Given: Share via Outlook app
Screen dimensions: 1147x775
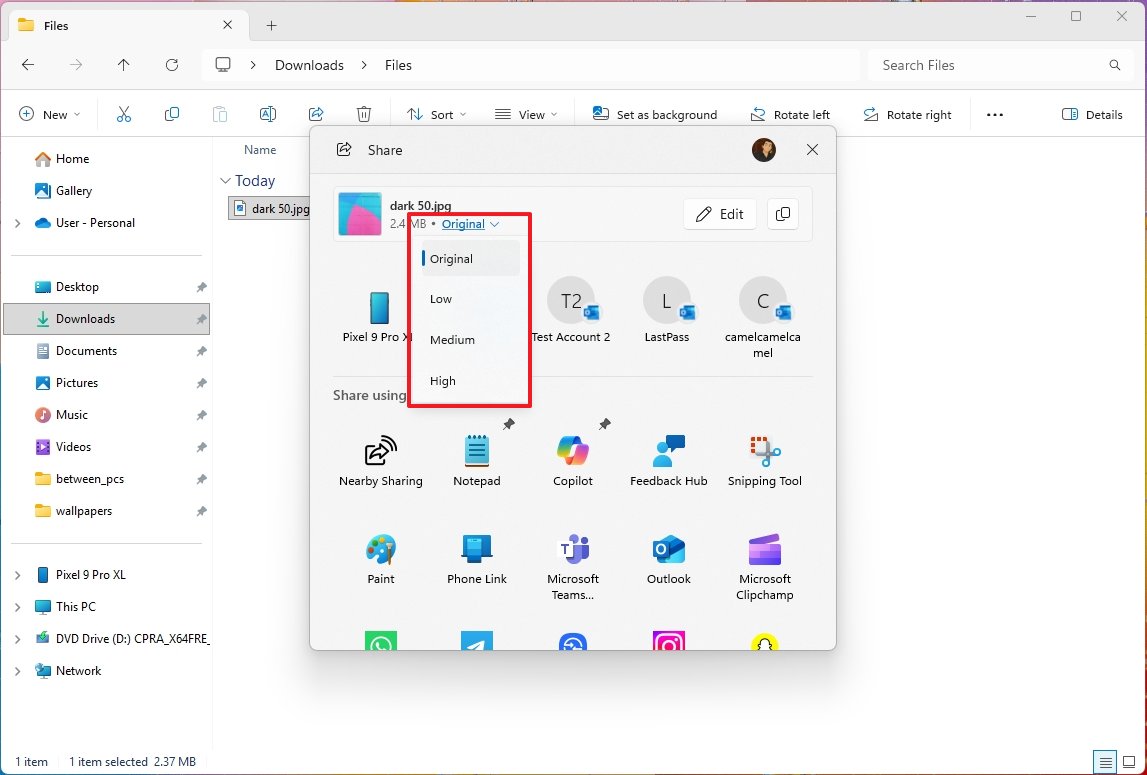Looking at the screenshot, I should 669,559.
